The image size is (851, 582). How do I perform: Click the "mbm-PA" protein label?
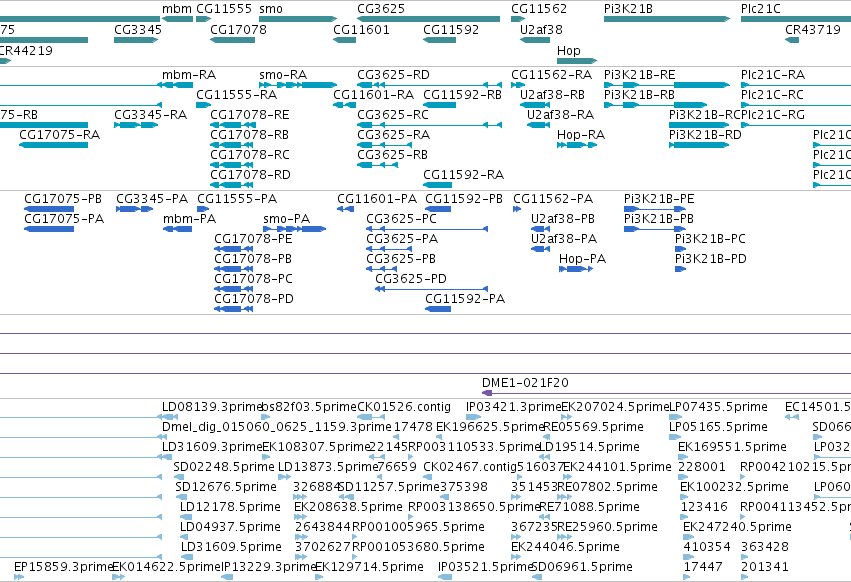(189, 219)
